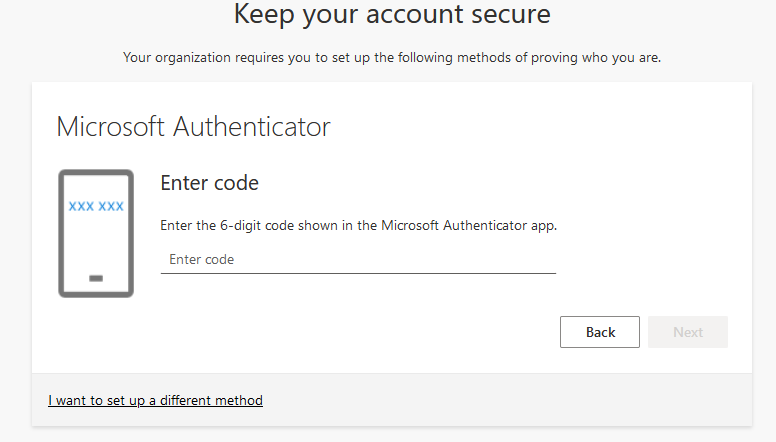The width and height of the screenshot is (776, 442).
Task: Click the phone illustration icon
Action: tap(96, 233)
